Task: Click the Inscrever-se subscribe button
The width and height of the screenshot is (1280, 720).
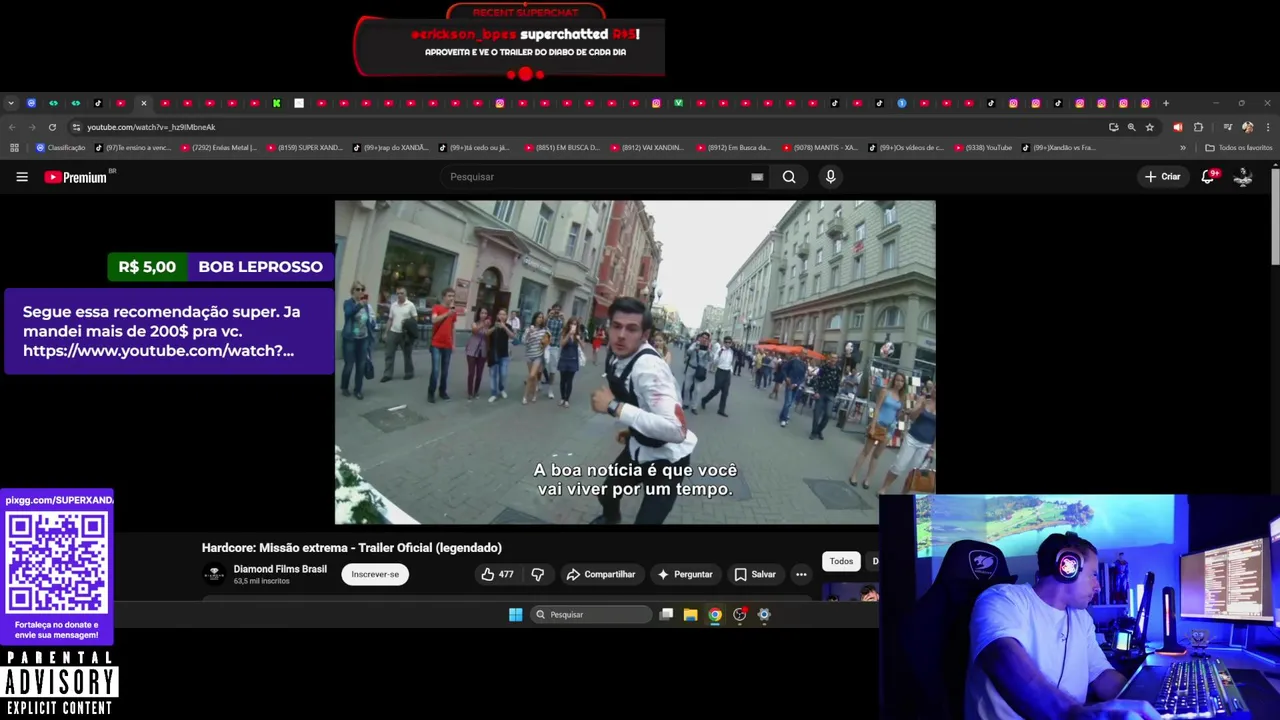Action: pyautogui.click(x=375, y=574)
